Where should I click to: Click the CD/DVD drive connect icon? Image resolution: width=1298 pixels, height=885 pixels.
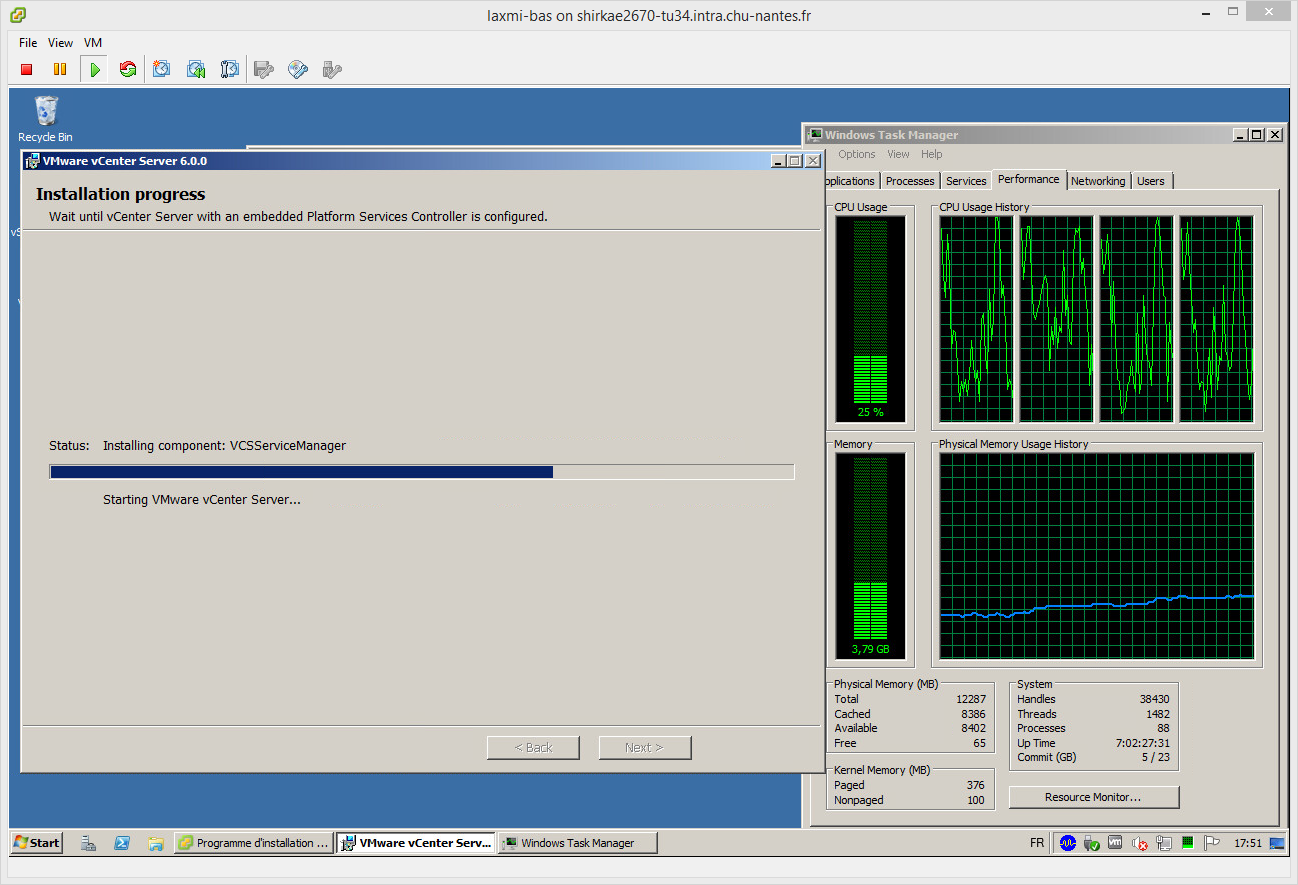point(298,69)
